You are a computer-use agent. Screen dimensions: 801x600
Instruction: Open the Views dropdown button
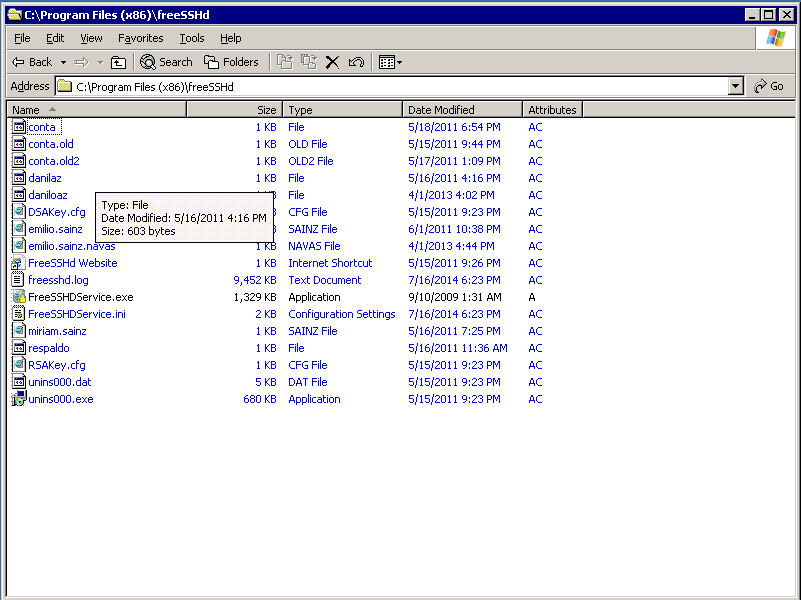click(x=390, y=62)
